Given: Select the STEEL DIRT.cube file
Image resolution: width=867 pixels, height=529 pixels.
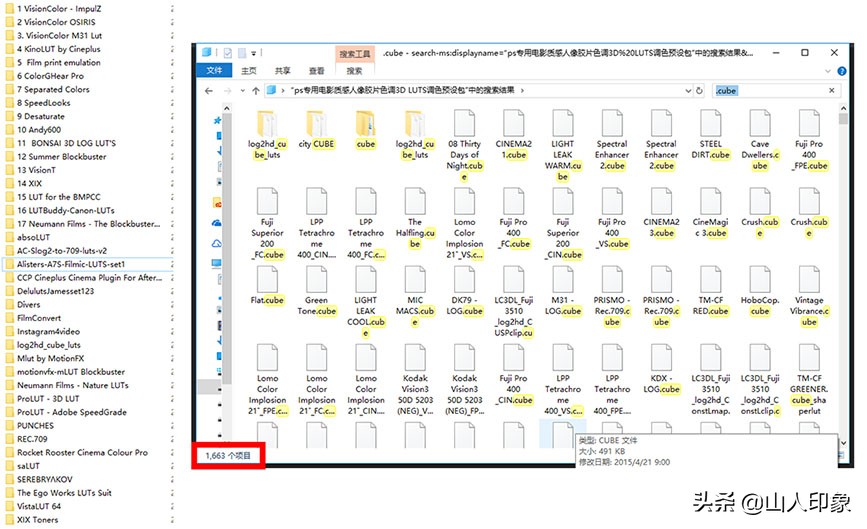Looking at the screenshot, I should click(711, 134).
